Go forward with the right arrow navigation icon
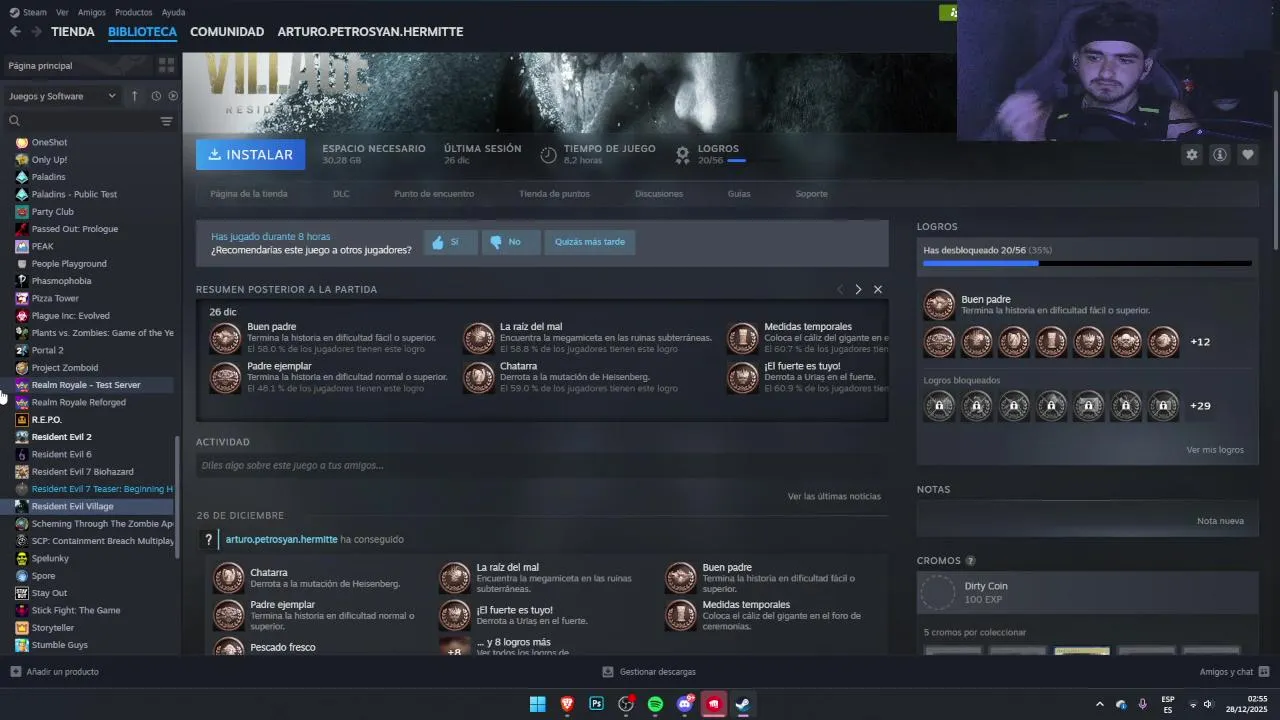Screen dimensions: 1280x720 coord(36,32)
